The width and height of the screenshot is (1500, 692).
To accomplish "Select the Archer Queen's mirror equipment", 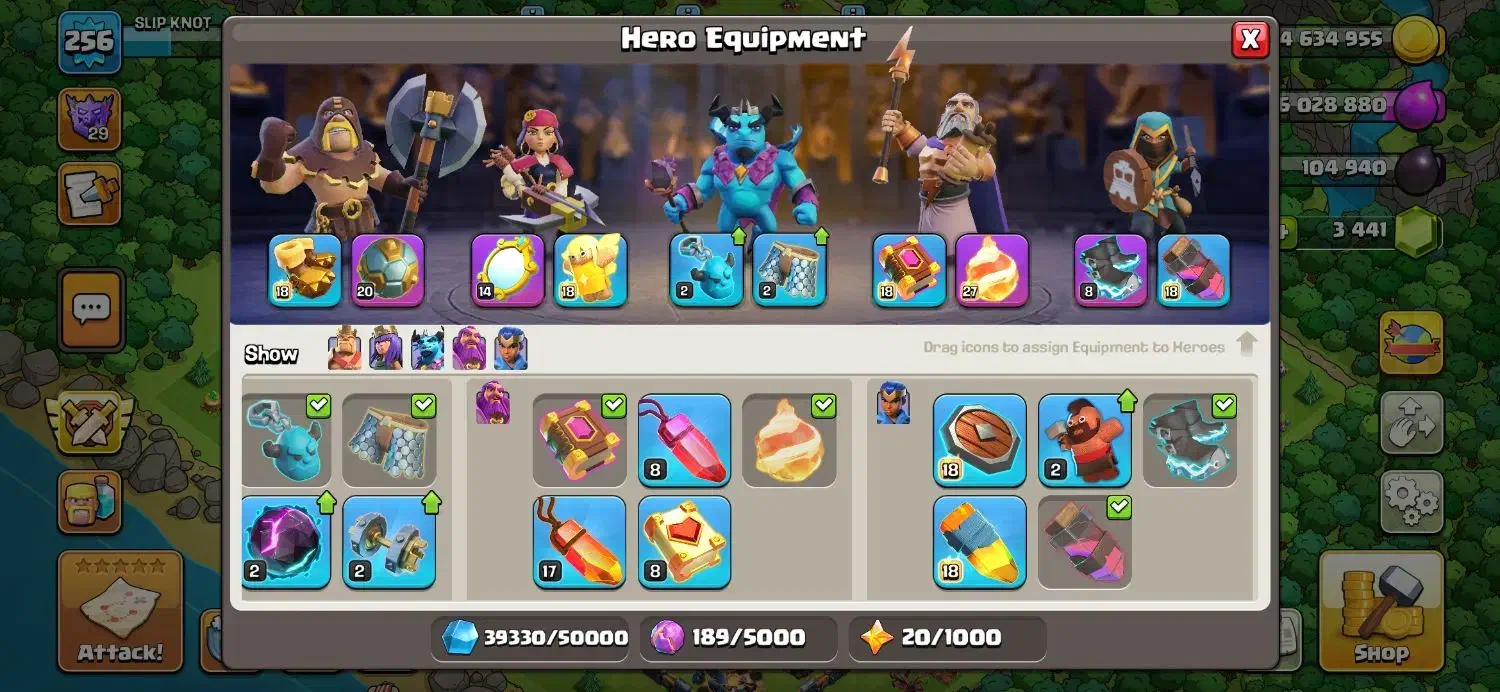I will click(508, 270).
